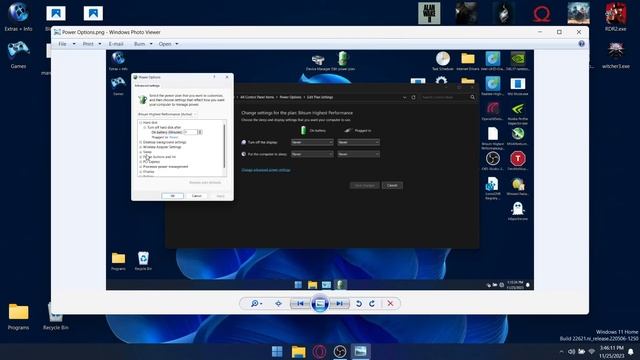Select the Extras + Info desktop icon
The width and height of the screenshot is (640, 360).
coord(18,17)
